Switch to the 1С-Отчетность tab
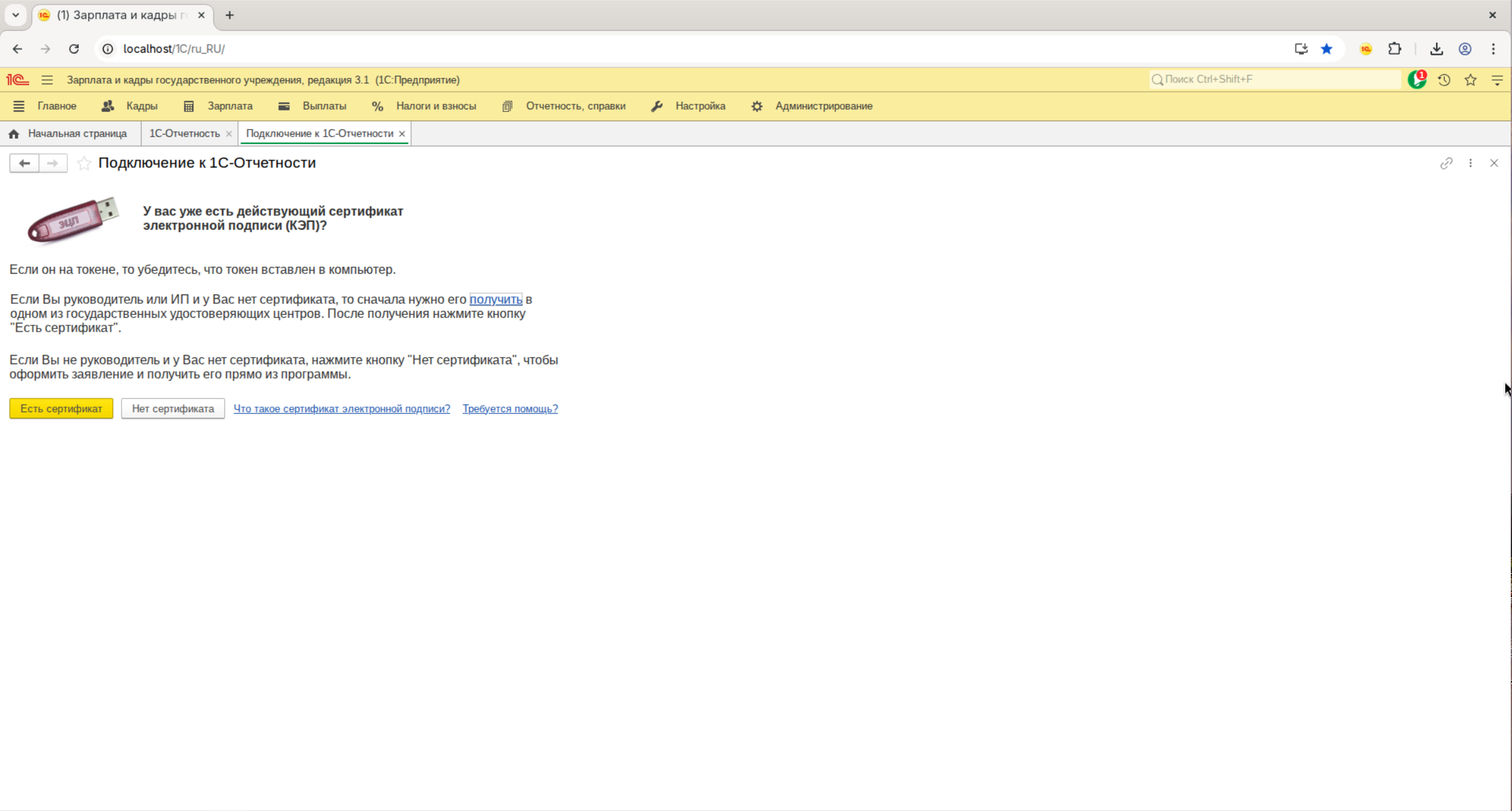Viewport: 1512px width, 811px height. pos(184,133)
